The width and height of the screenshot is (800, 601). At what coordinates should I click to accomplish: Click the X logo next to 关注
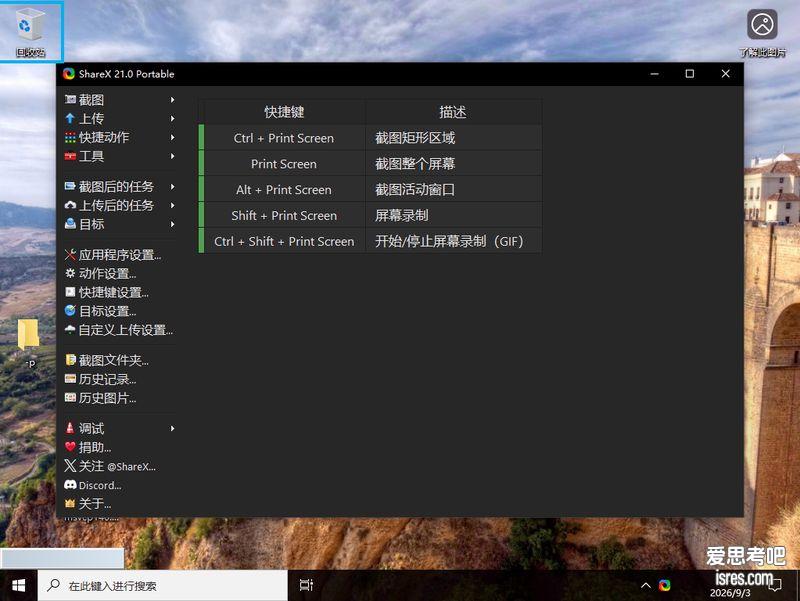click(70, 466)
